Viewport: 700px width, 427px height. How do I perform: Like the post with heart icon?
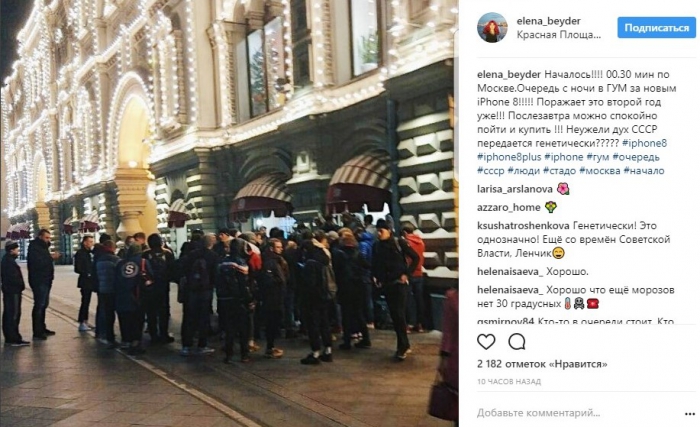[486, 342]
